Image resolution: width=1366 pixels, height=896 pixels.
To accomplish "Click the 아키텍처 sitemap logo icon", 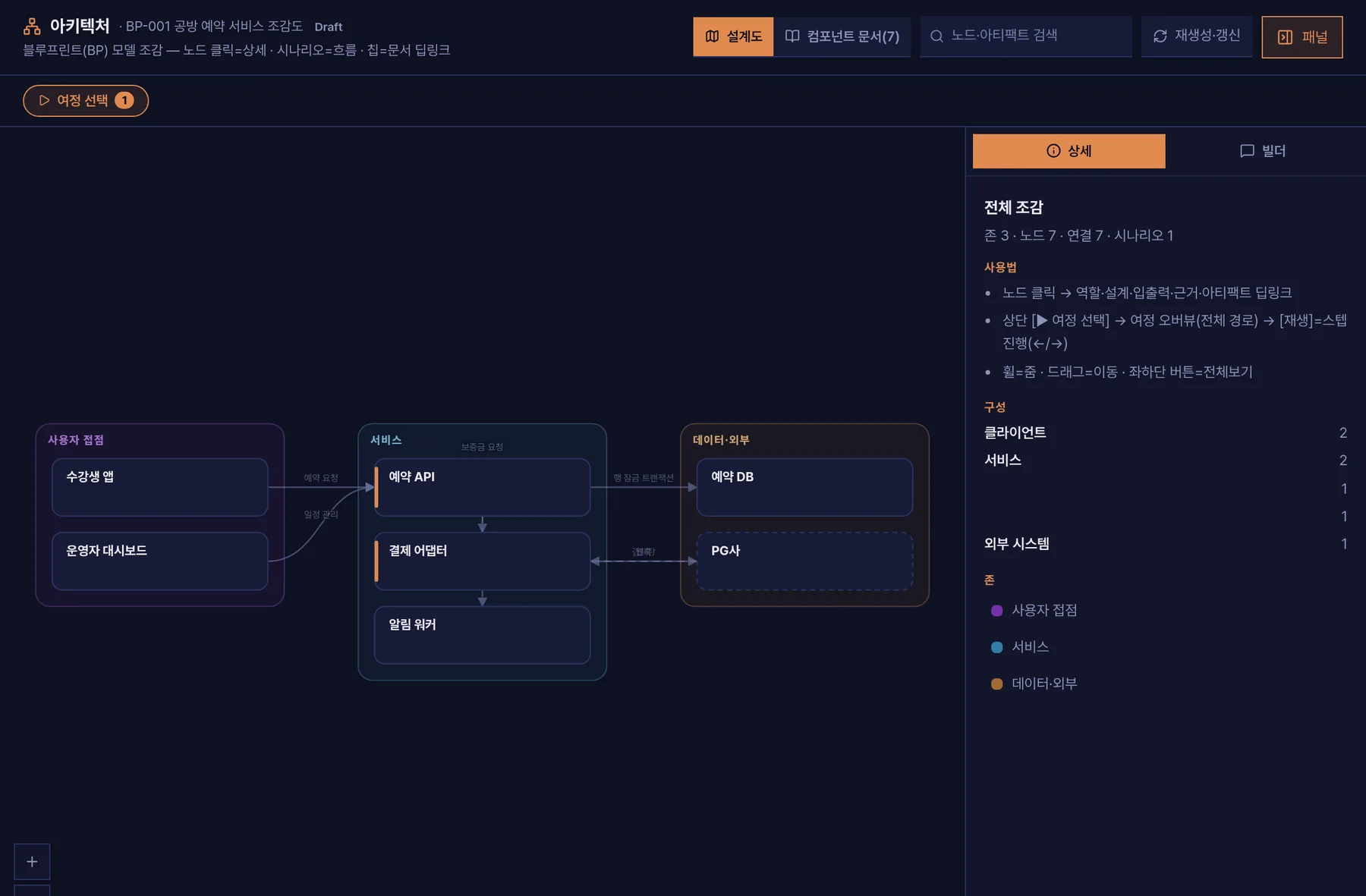I will [x=32, y=27].
